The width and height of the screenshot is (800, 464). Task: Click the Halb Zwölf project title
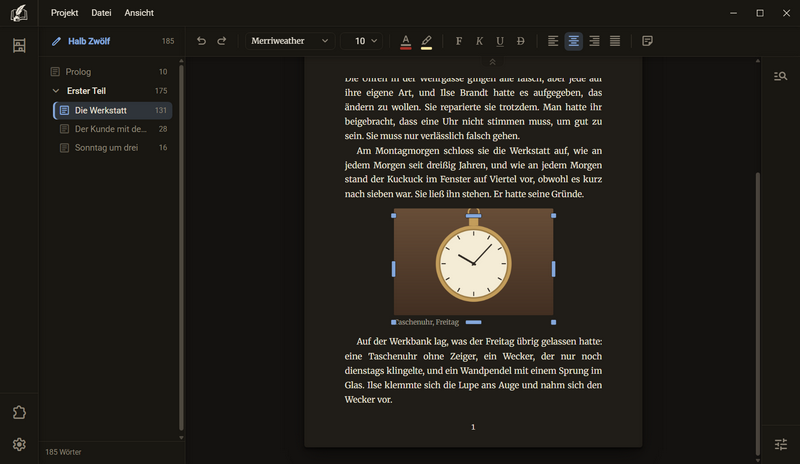pos(89,41)
